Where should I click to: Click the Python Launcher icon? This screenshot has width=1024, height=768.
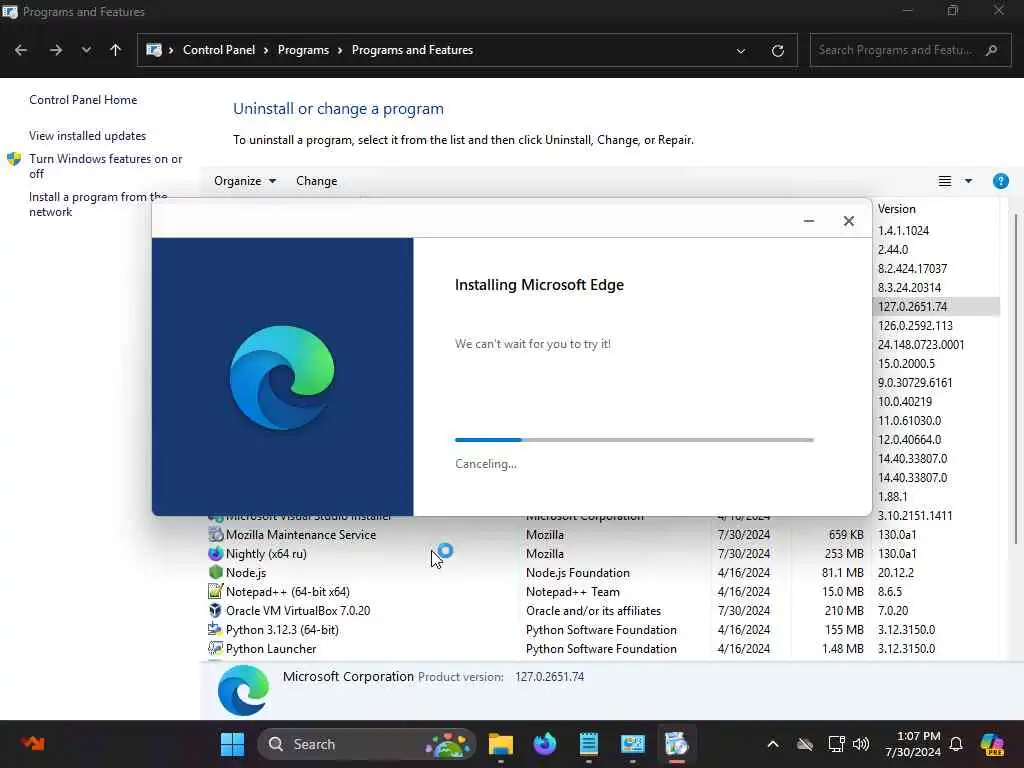pos(216,648)
